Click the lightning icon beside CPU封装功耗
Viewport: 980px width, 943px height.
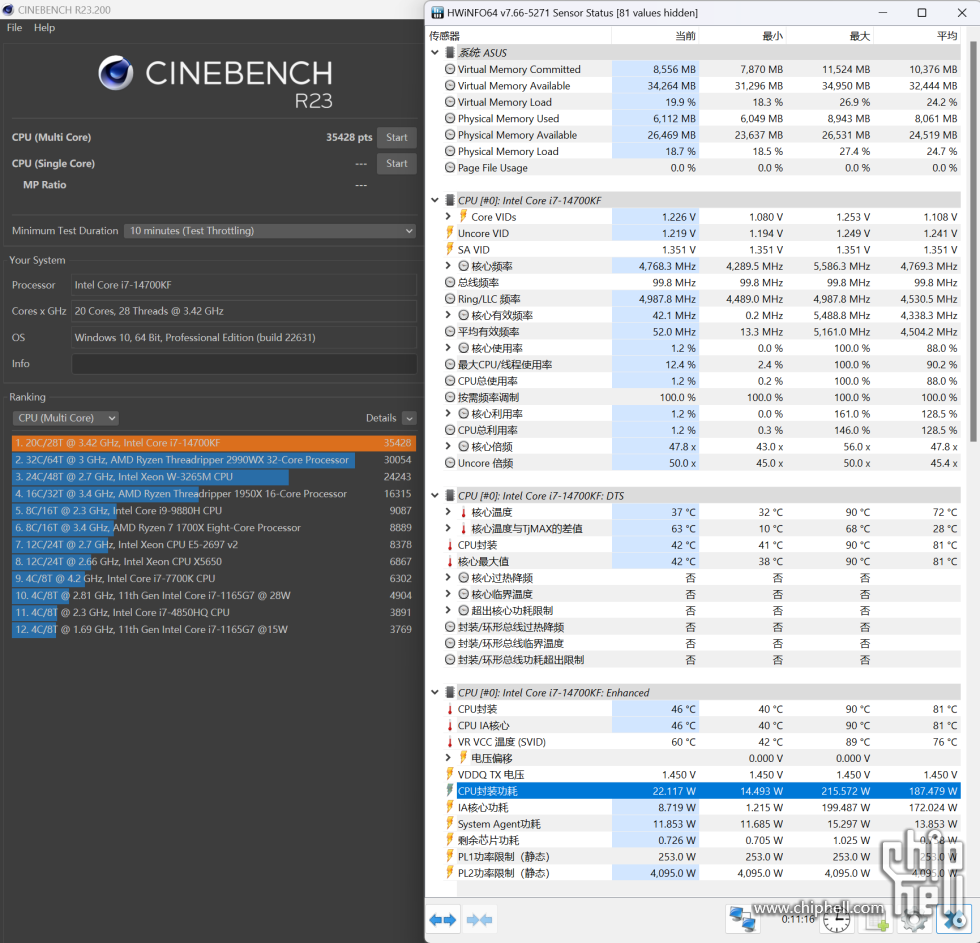pyautogui.click(x=449, y=791)
